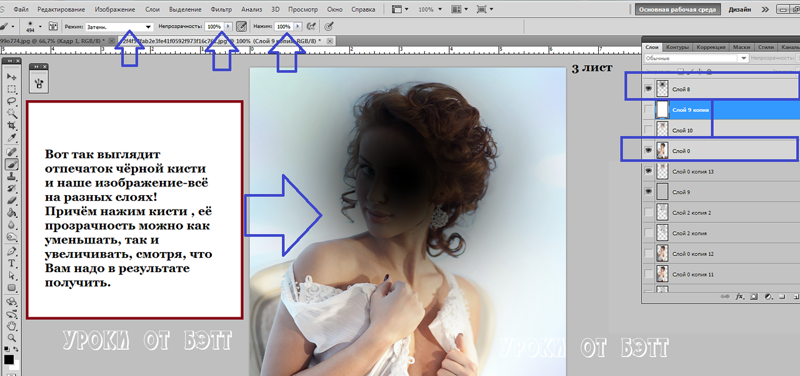Hide the Слой 8 layer
Viewport: 800px width, 376px height.
(648, 88)
